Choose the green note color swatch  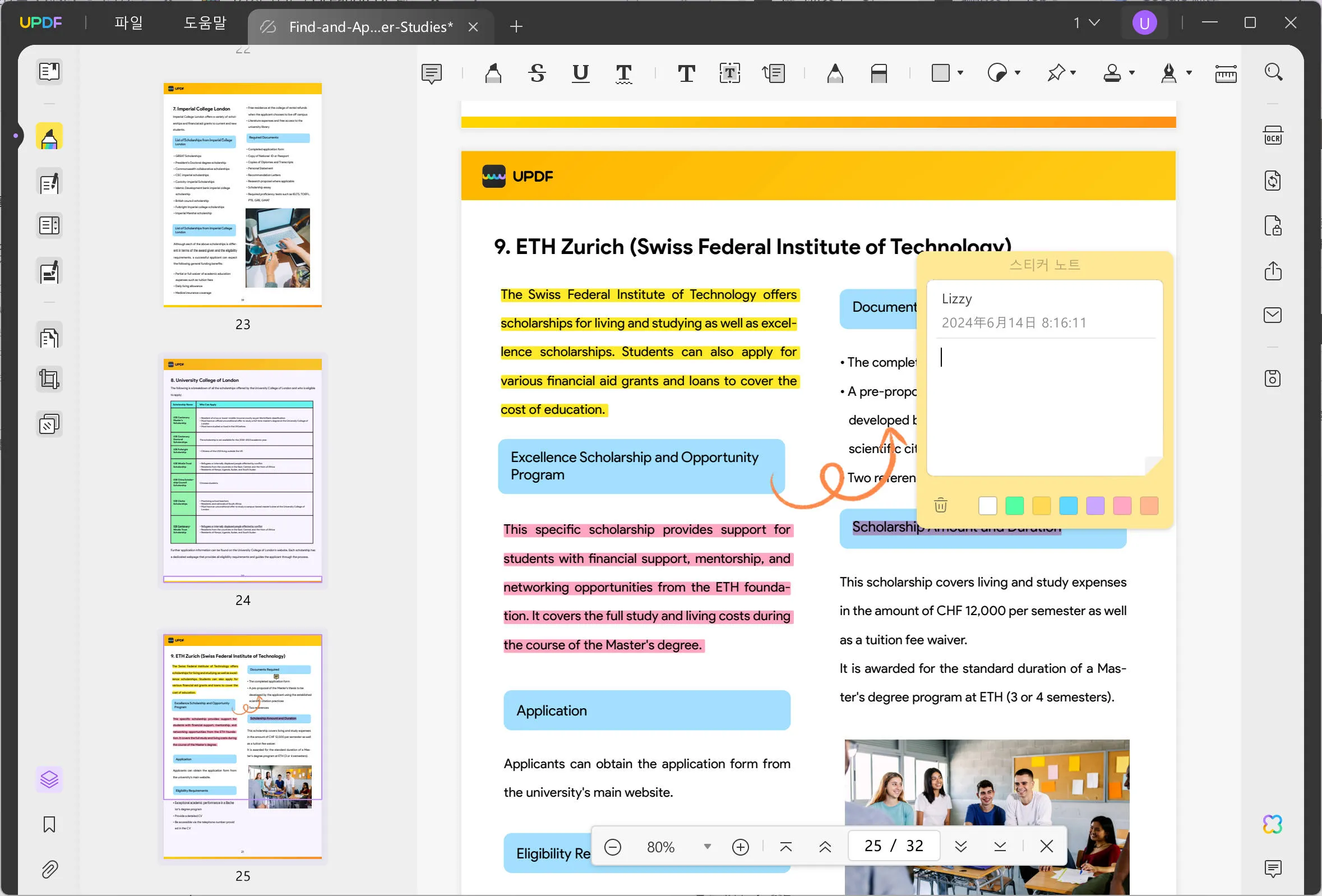[x=1015, y=506]
